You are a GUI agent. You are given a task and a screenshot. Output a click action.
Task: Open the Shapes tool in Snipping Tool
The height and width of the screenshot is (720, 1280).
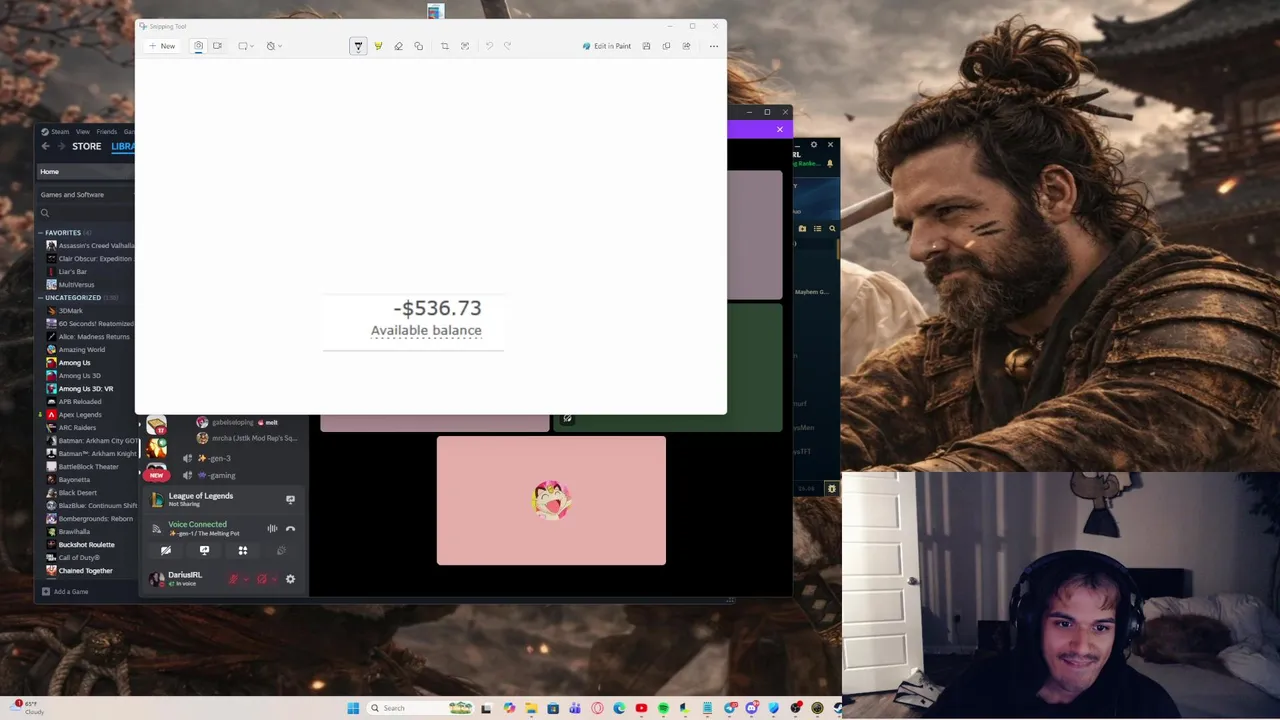[418, 46]
